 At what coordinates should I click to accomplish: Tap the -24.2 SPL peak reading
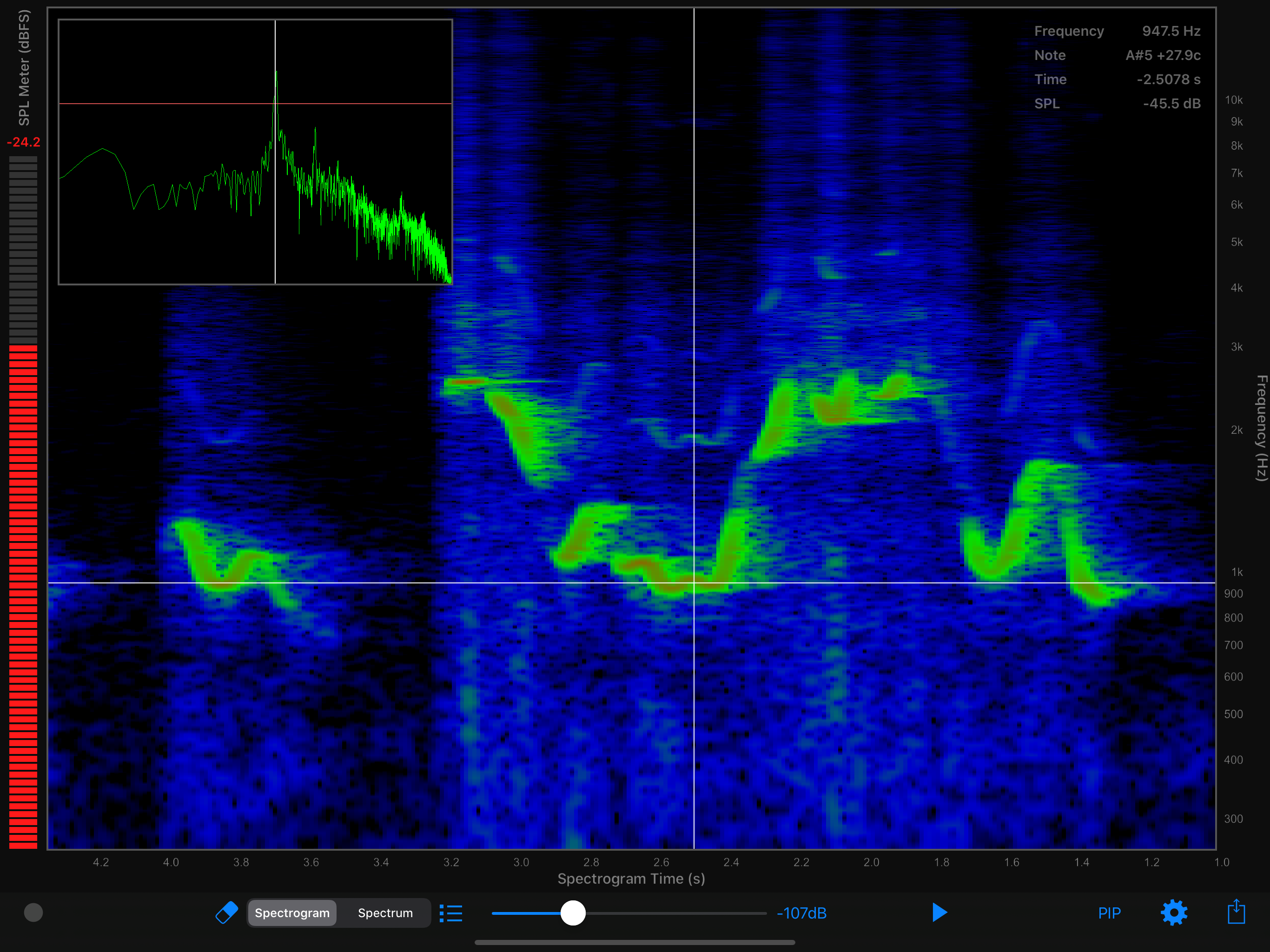click(24, 142)
